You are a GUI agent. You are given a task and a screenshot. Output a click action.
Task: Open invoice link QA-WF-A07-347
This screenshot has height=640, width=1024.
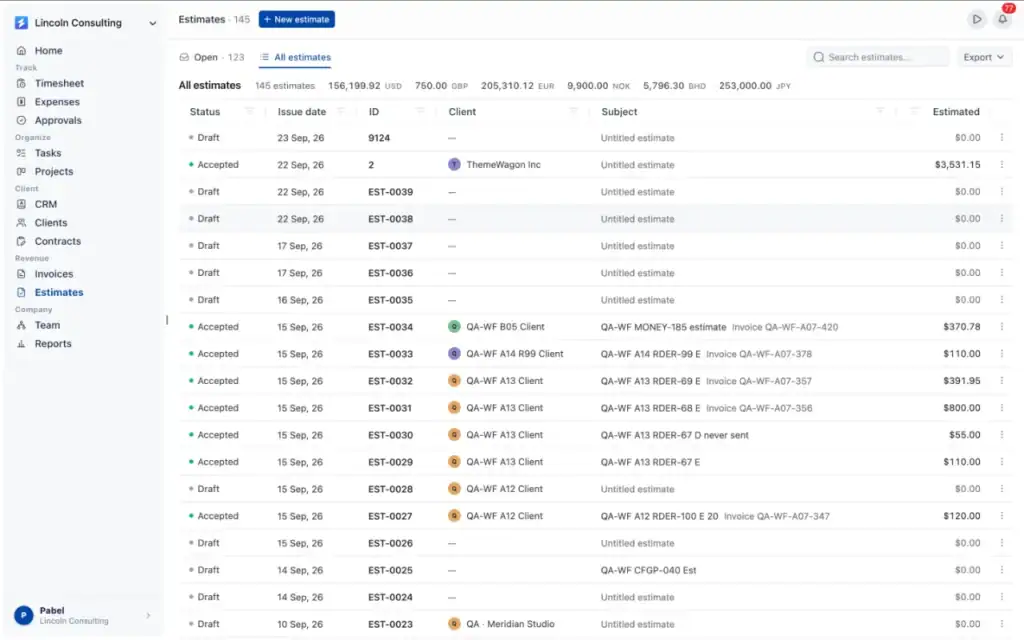(777, 516)
